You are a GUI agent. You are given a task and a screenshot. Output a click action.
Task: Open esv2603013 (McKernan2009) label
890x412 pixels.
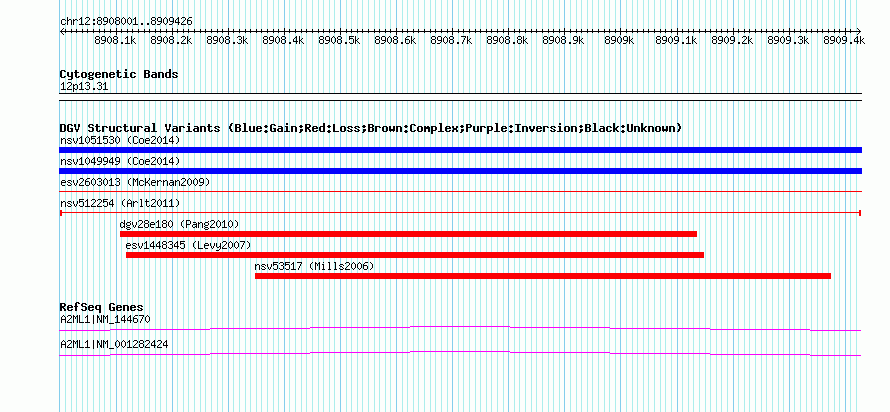coord(135,182)
